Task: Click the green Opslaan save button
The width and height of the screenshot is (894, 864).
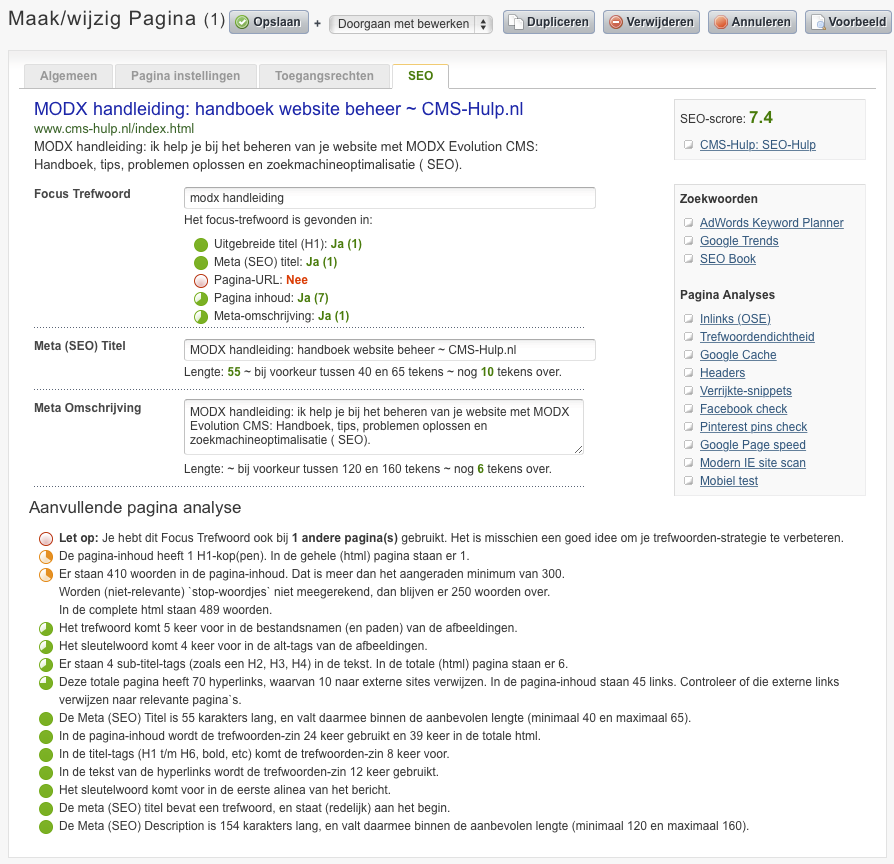Action: coord(270,22)
